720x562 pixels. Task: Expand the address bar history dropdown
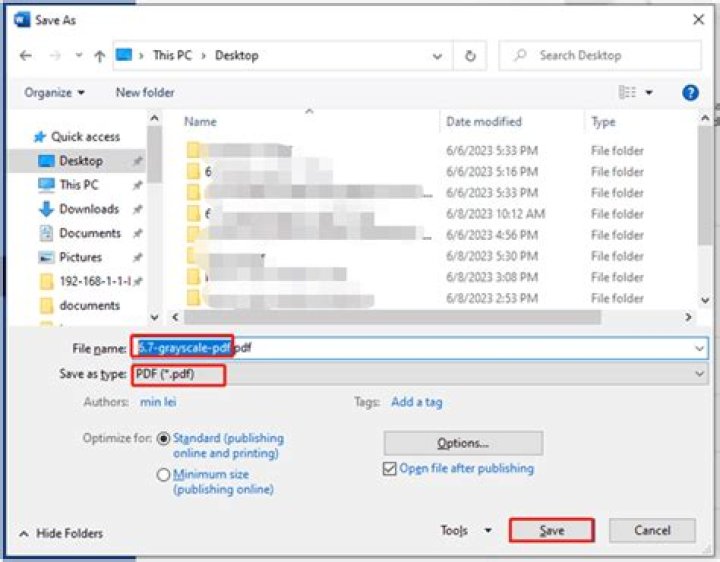(x=437, y=56)
